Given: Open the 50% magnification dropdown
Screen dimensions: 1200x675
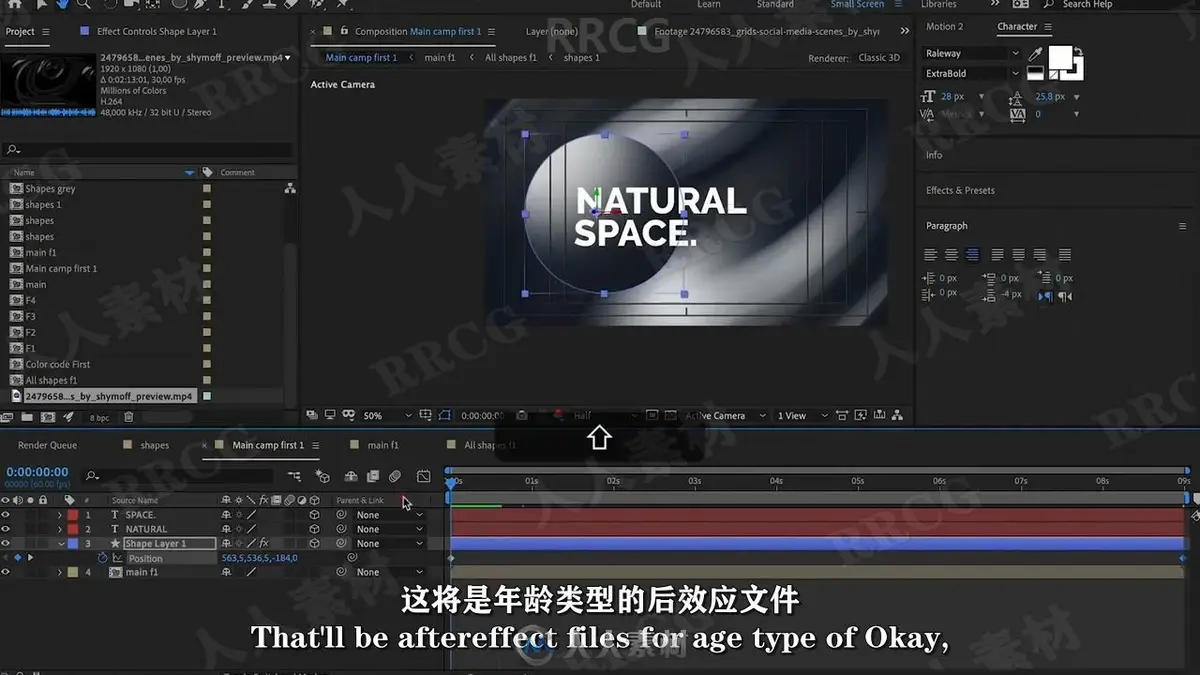Looking at the screenshot, I should [387, 415].
